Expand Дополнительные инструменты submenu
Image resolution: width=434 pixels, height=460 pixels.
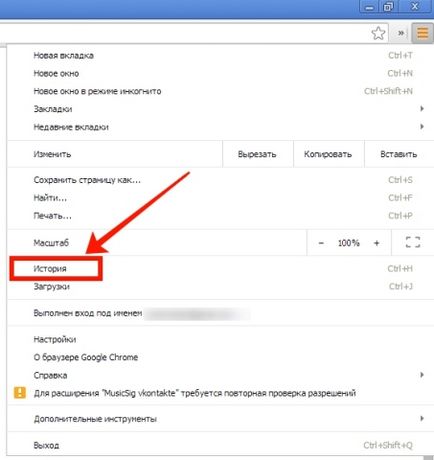click(x=220, y=419)
